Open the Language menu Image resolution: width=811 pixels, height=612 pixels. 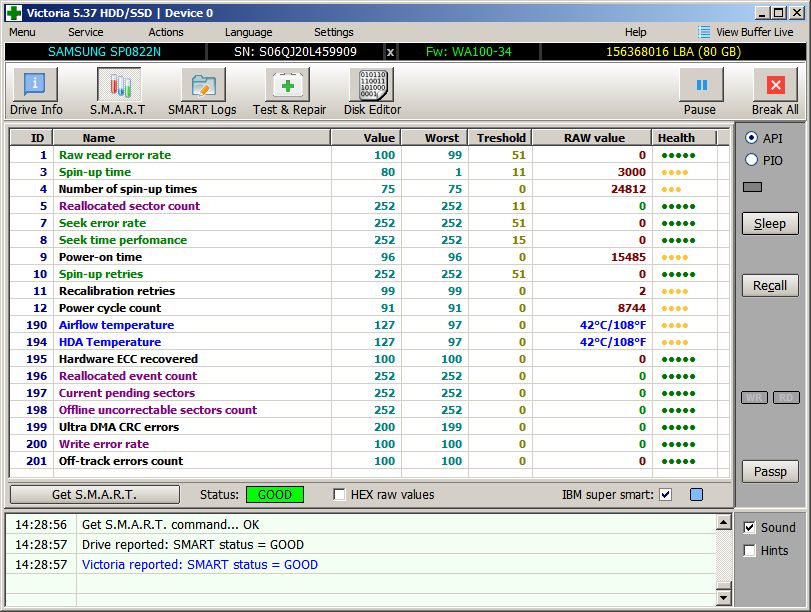(x=248, y=32)
